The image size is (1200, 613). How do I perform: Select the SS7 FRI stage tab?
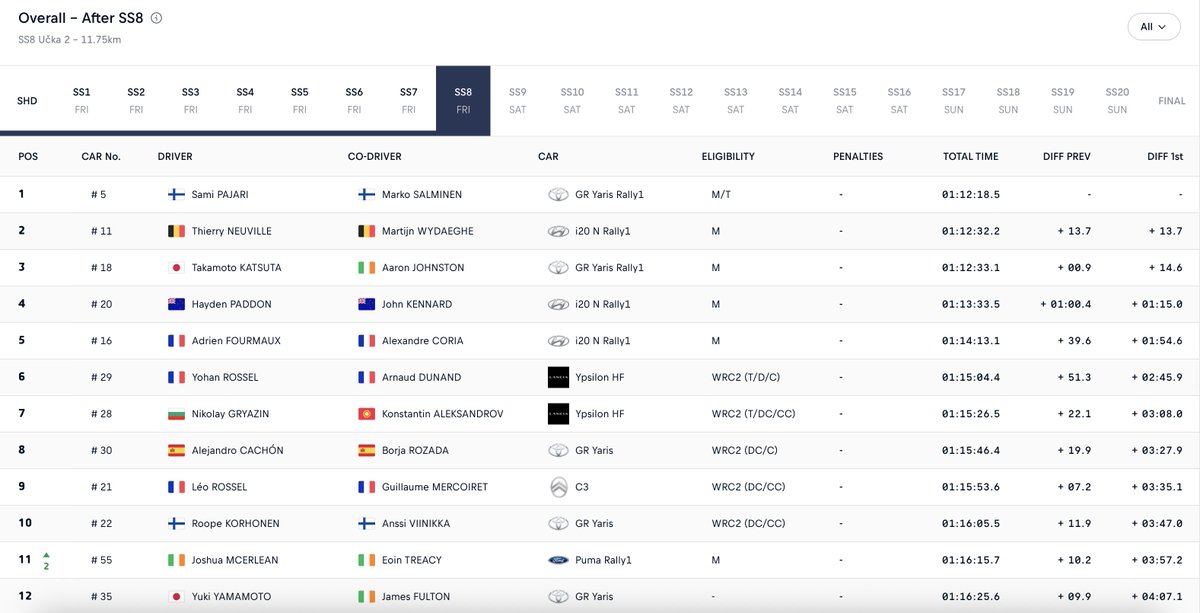click(x=409, y=101)
